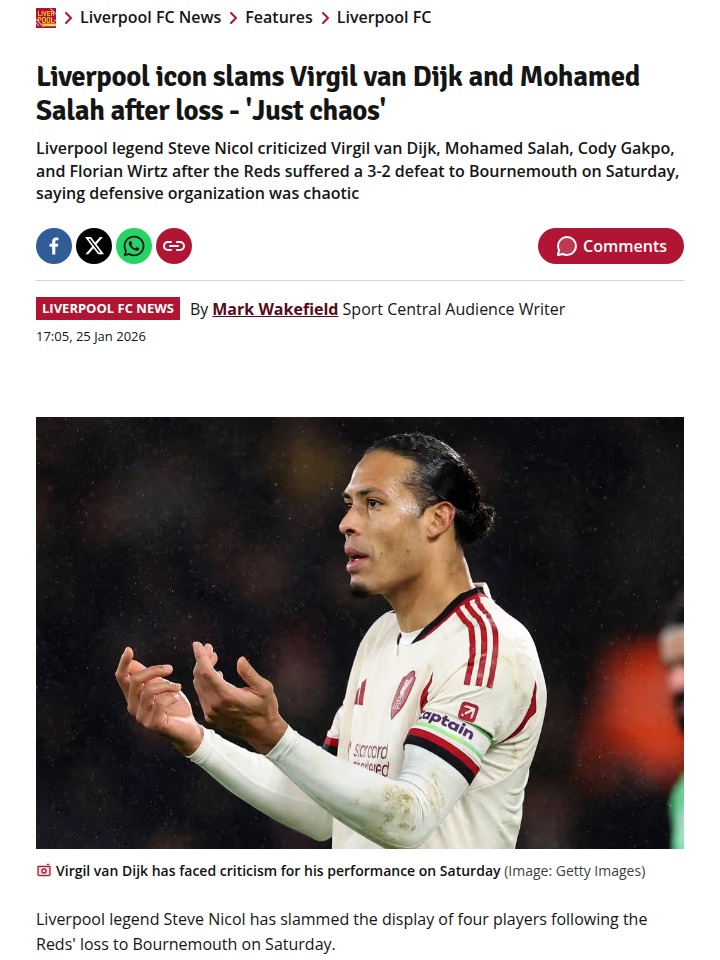Click chevron arrow before Liverpool FC breadcrumb
720x960 pixels.
325,18
